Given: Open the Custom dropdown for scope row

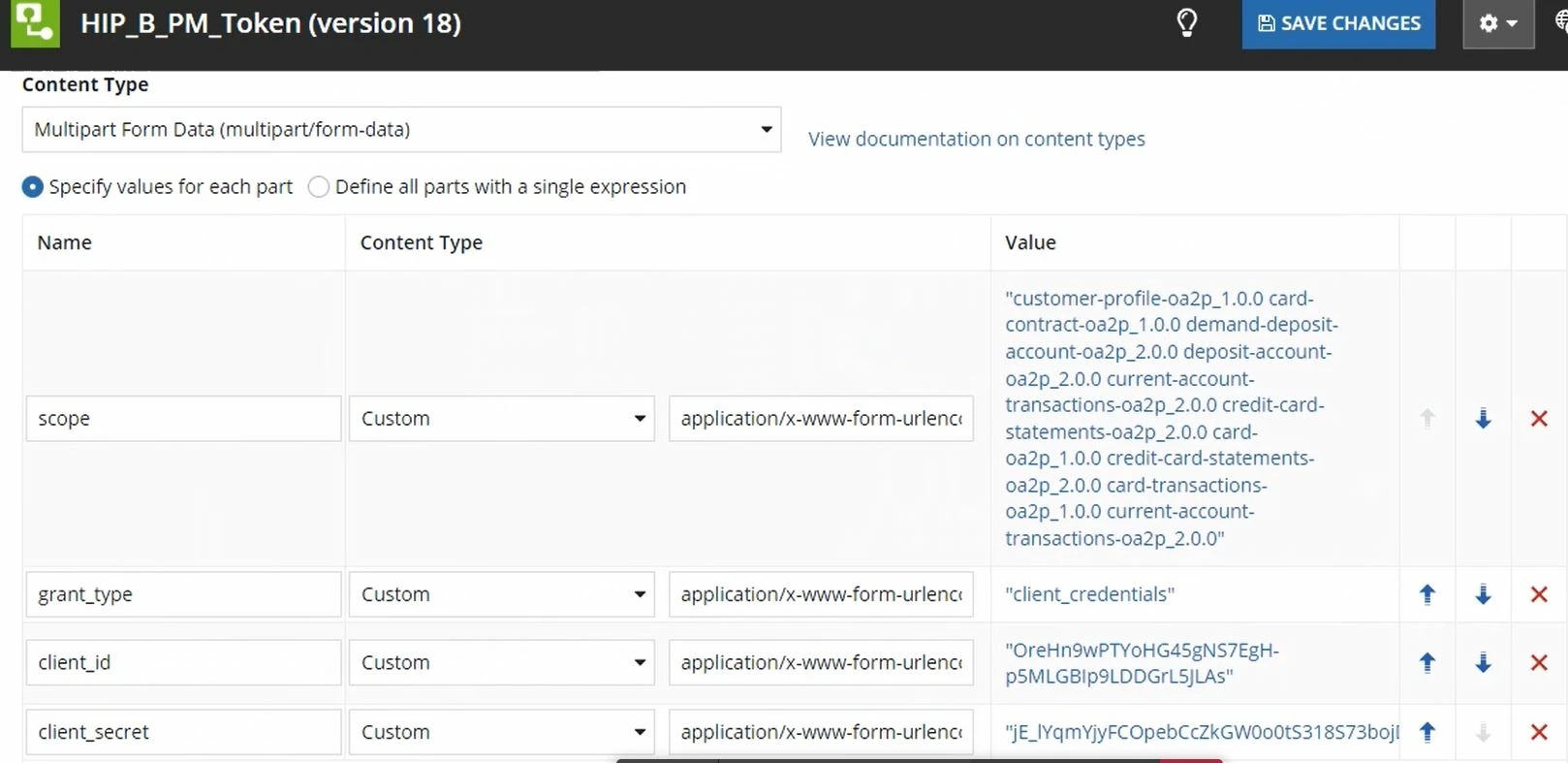Looking at the screenshot, I should pyautogui.click(x=502, y=419).
